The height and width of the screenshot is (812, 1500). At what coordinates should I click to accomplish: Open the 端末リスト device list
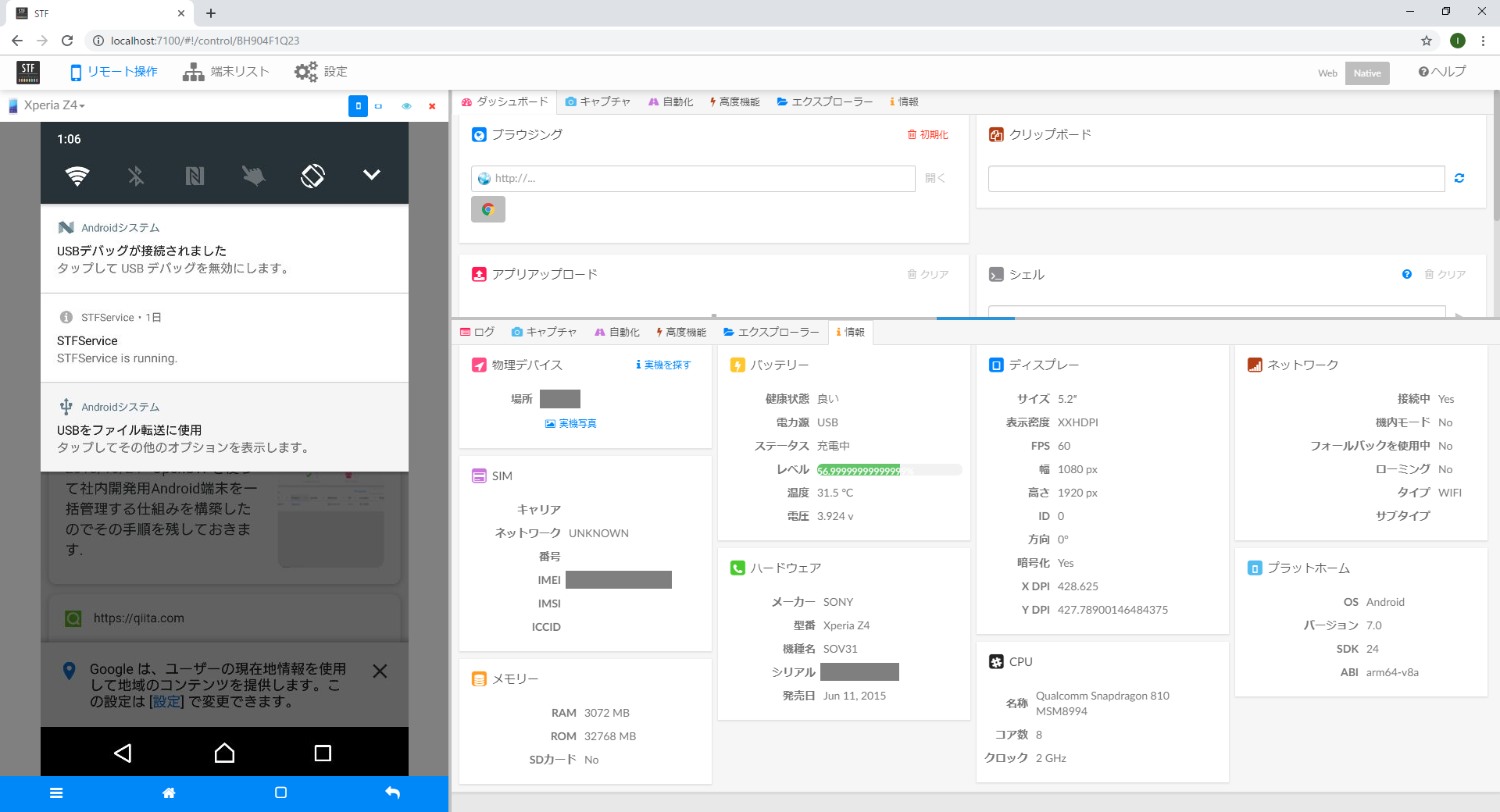[227, 72]
